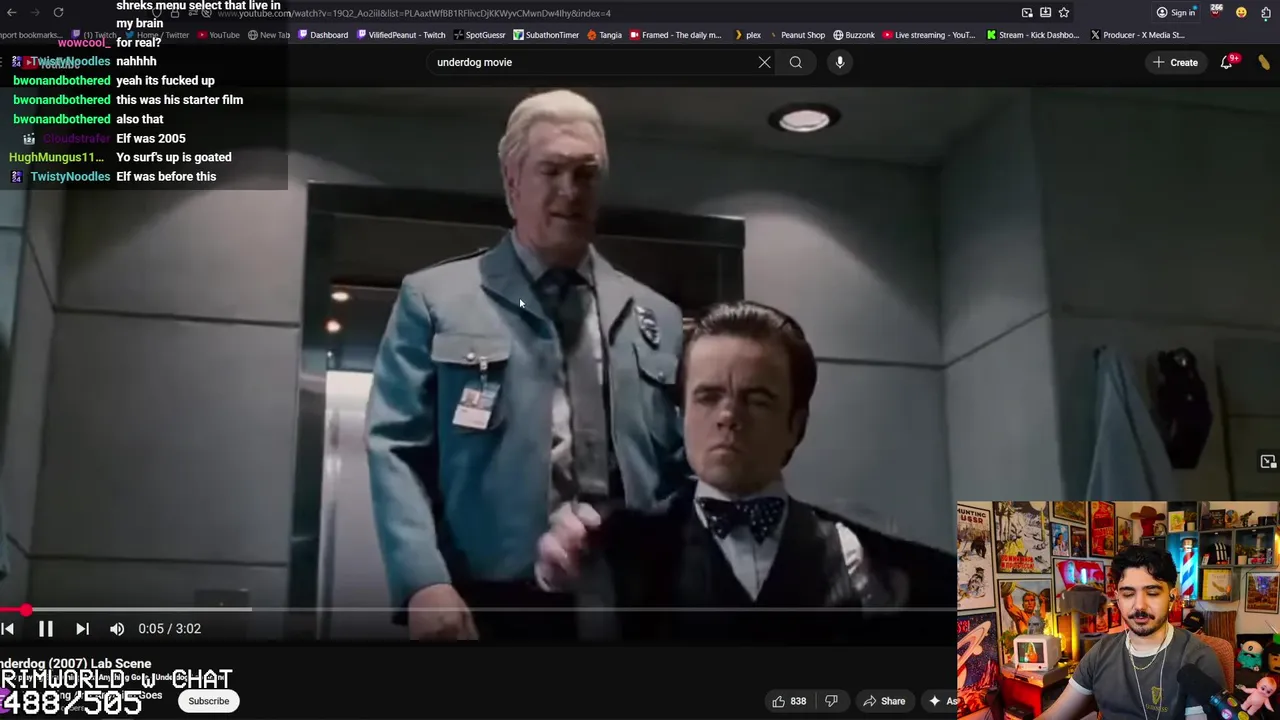Skip to the next video in playlist
Viewport: 1280px width, 720px height.
(82, 629)
